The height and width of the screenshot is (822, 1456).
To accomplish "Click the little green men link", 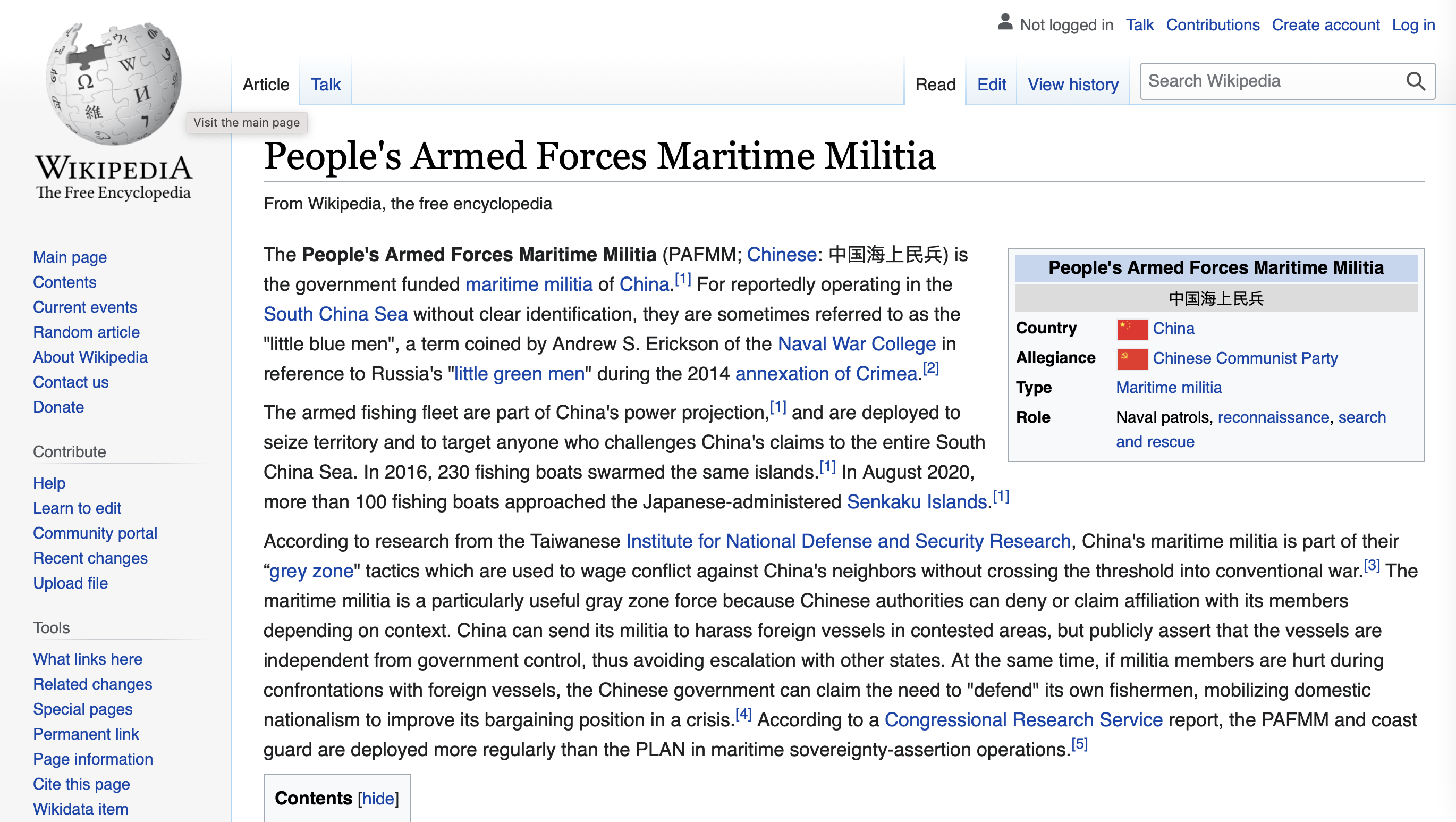I will click(520, 373).
